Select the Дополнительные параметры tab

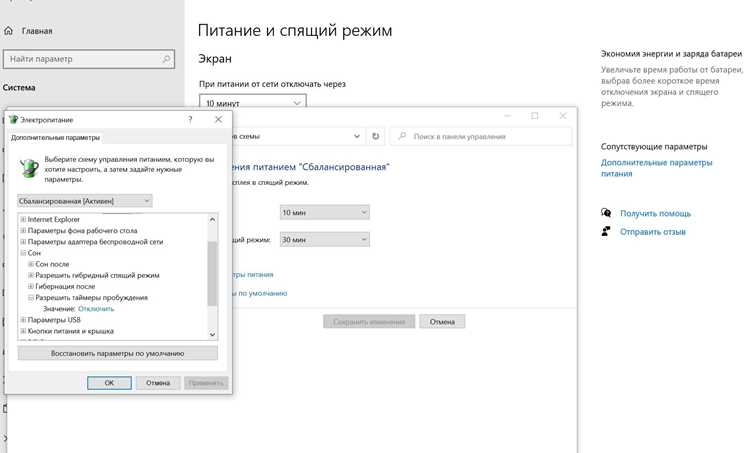click(x=55, y=138)
